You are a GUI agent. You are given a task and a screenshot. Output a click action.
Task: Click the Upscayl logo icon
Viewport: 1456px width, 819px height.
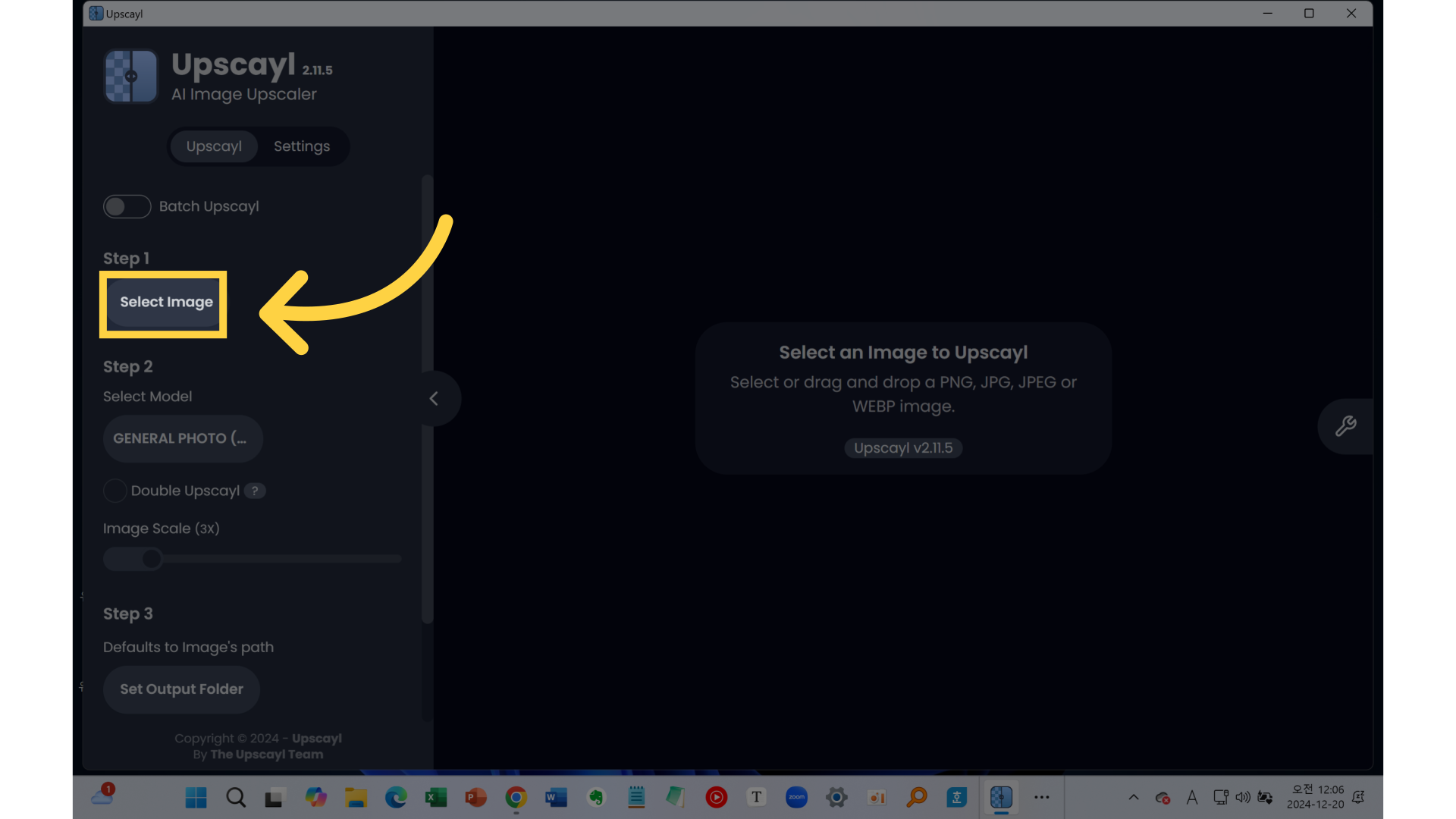click(x=130, y=76)
